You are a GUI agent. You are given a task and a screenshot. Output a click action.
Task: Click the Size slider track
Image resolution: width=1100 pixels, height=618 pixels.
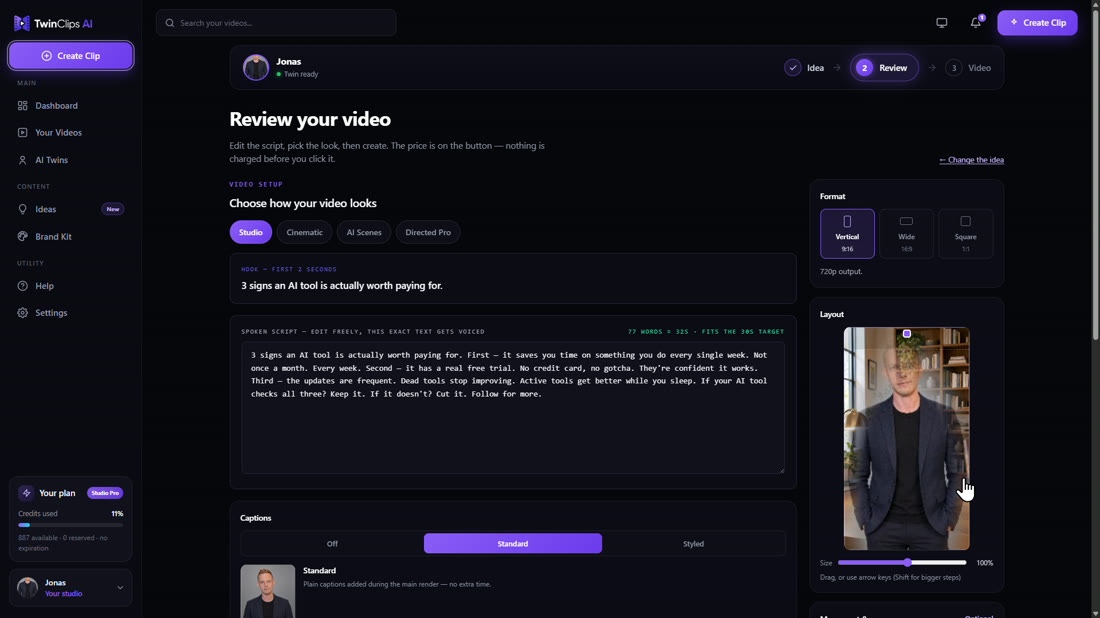pyautogui.click(x=902, y=563)
